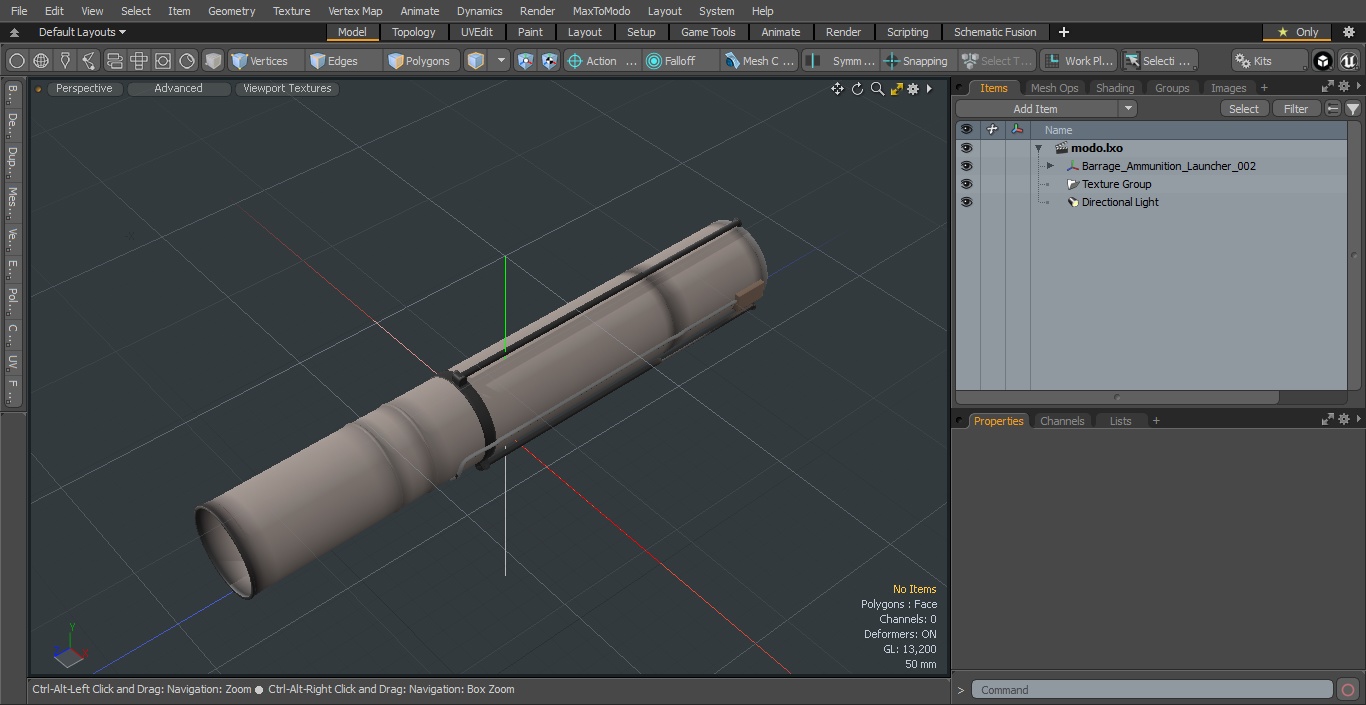Screen dimensions: 1366x705
Task: Click the Name column header
Action: click(x=1189, y=130)
